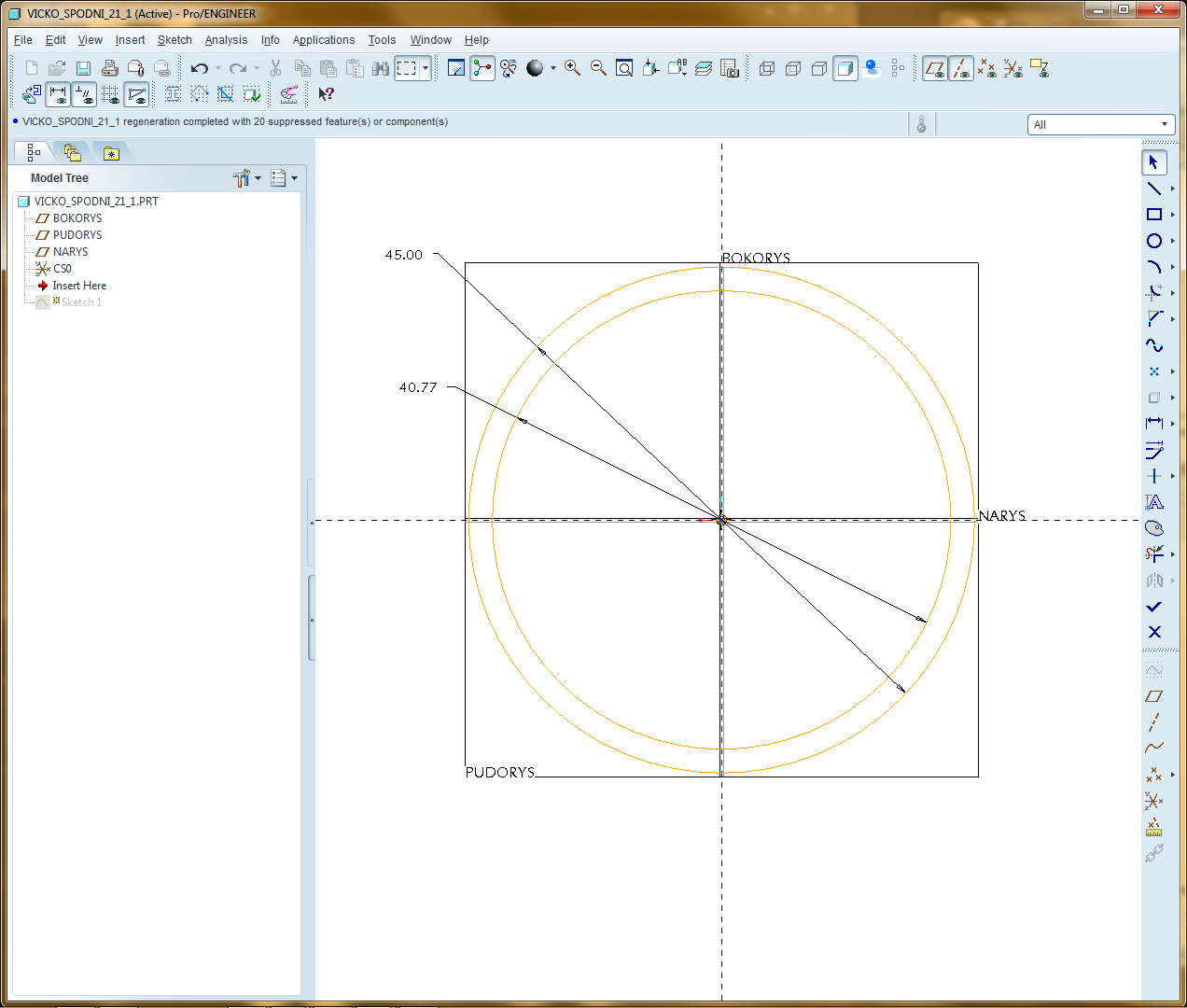Open the select box dropdown arrow

coord(426,68)
